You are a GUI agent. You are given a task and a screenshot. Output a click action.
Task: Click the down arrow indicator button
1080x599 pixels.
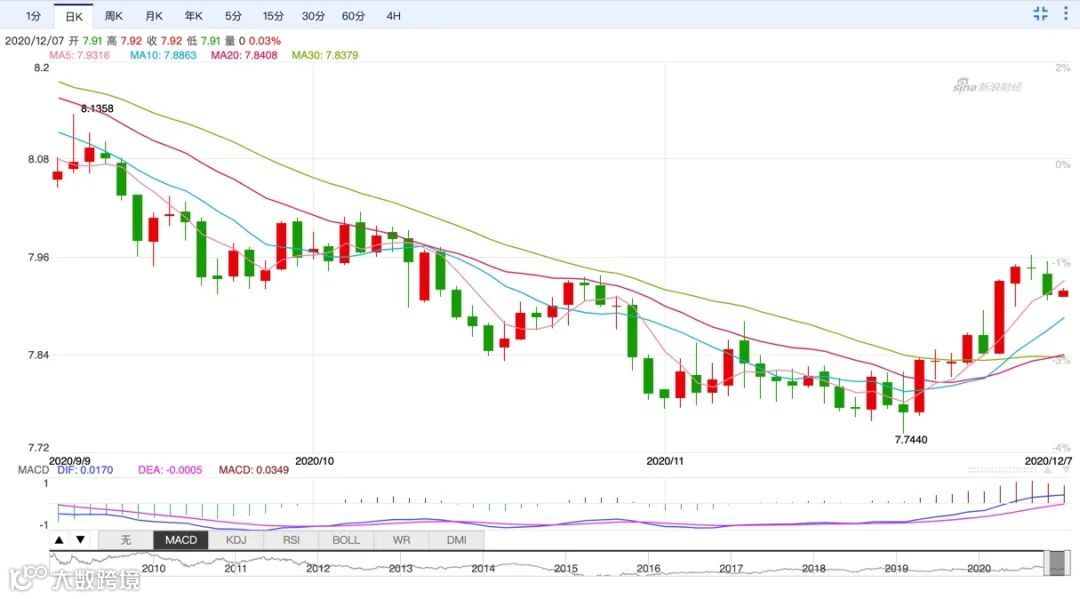81,540
